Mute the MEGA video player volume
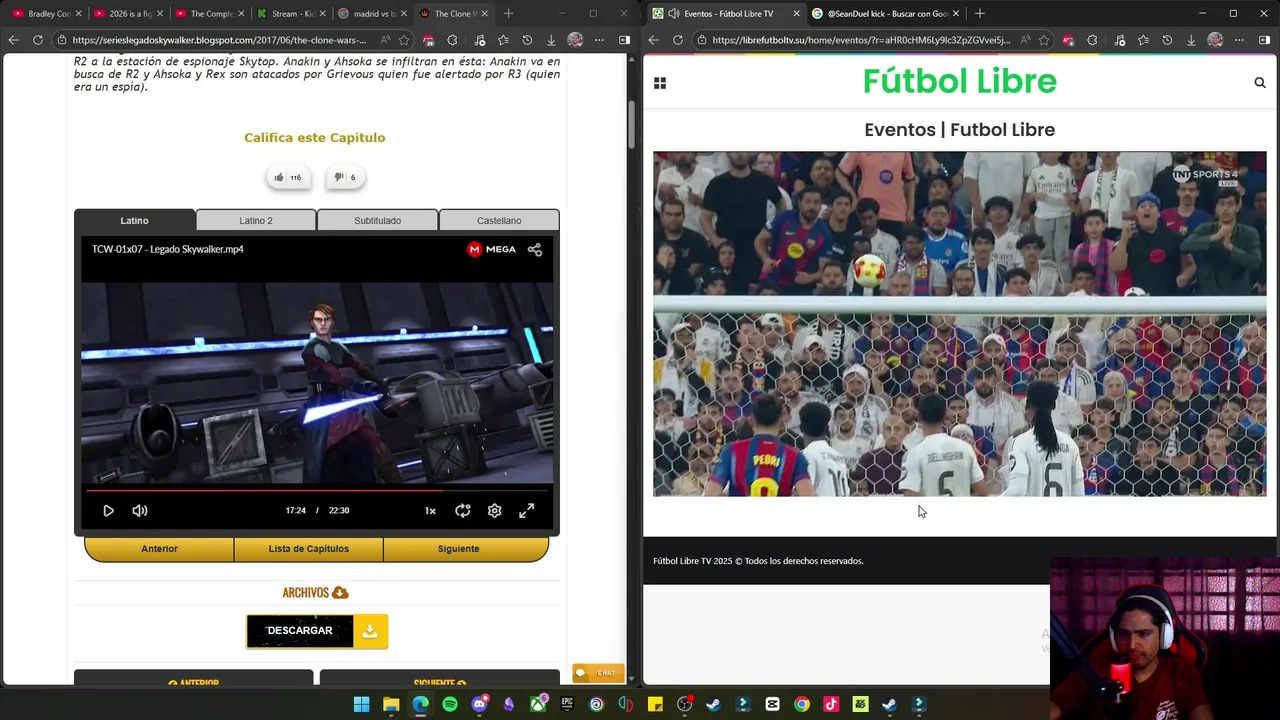This screenshot has height=720, width=1280. point(140,510)
